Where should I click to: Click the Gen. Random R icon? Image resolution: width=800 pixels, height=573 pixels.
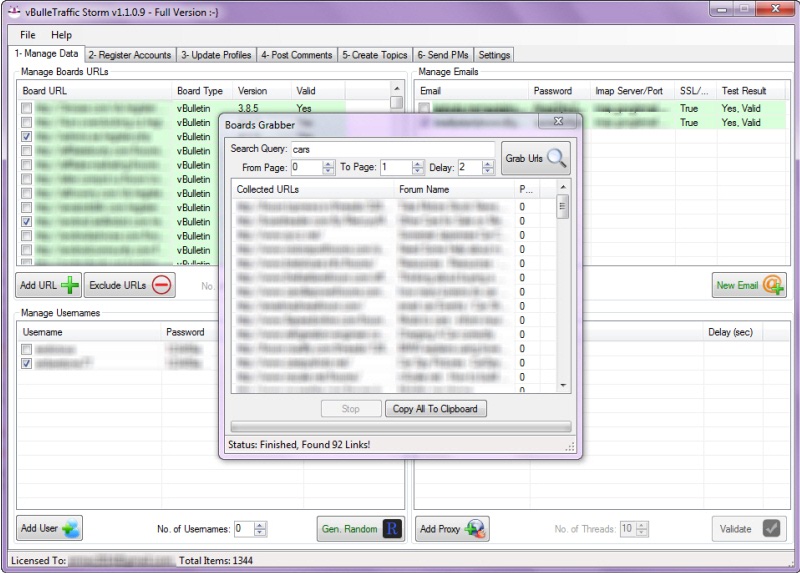(x=392, y=528)
